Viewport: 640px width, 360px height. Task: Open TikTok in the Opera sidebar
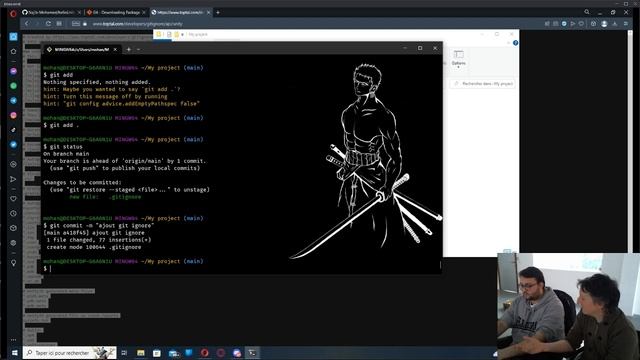[x=13, y=130]
